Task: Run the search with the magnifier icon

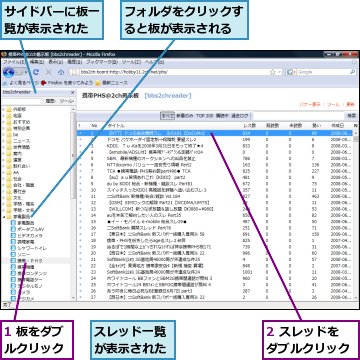Action: pos(352,72)
